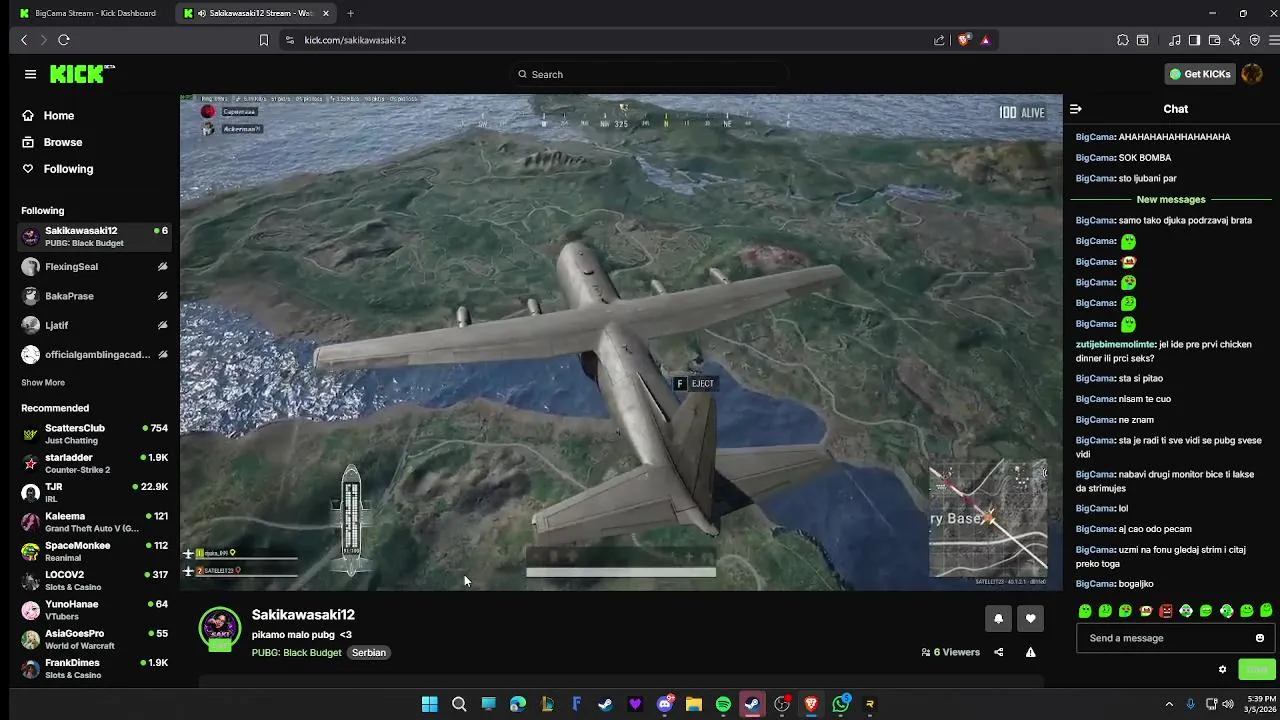
Task: Open Brave VPN shield icon
Action: point(1254,40)
